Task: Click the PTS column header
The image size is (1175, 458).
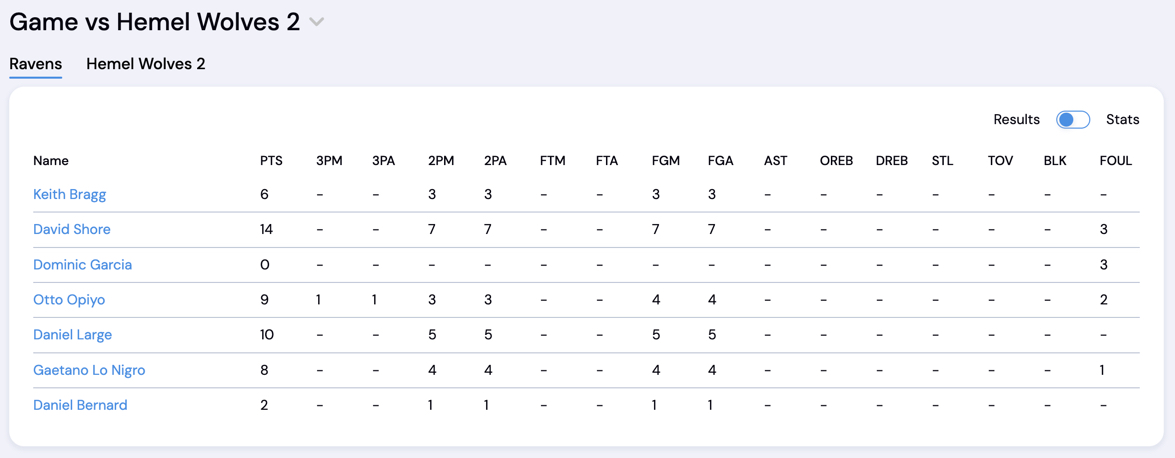Action: point(271,161)
